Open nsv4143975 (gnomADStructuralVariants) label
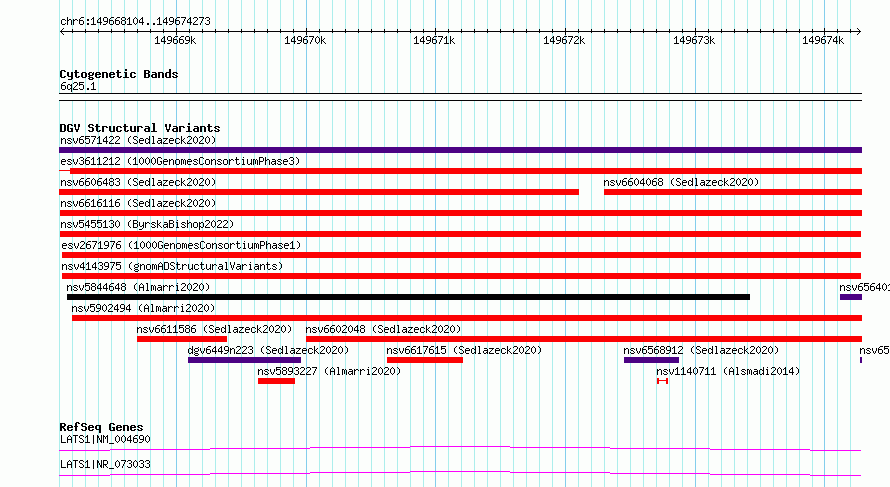Image resolution: width=890 pixels, height=487 pixels. (172, 266)
